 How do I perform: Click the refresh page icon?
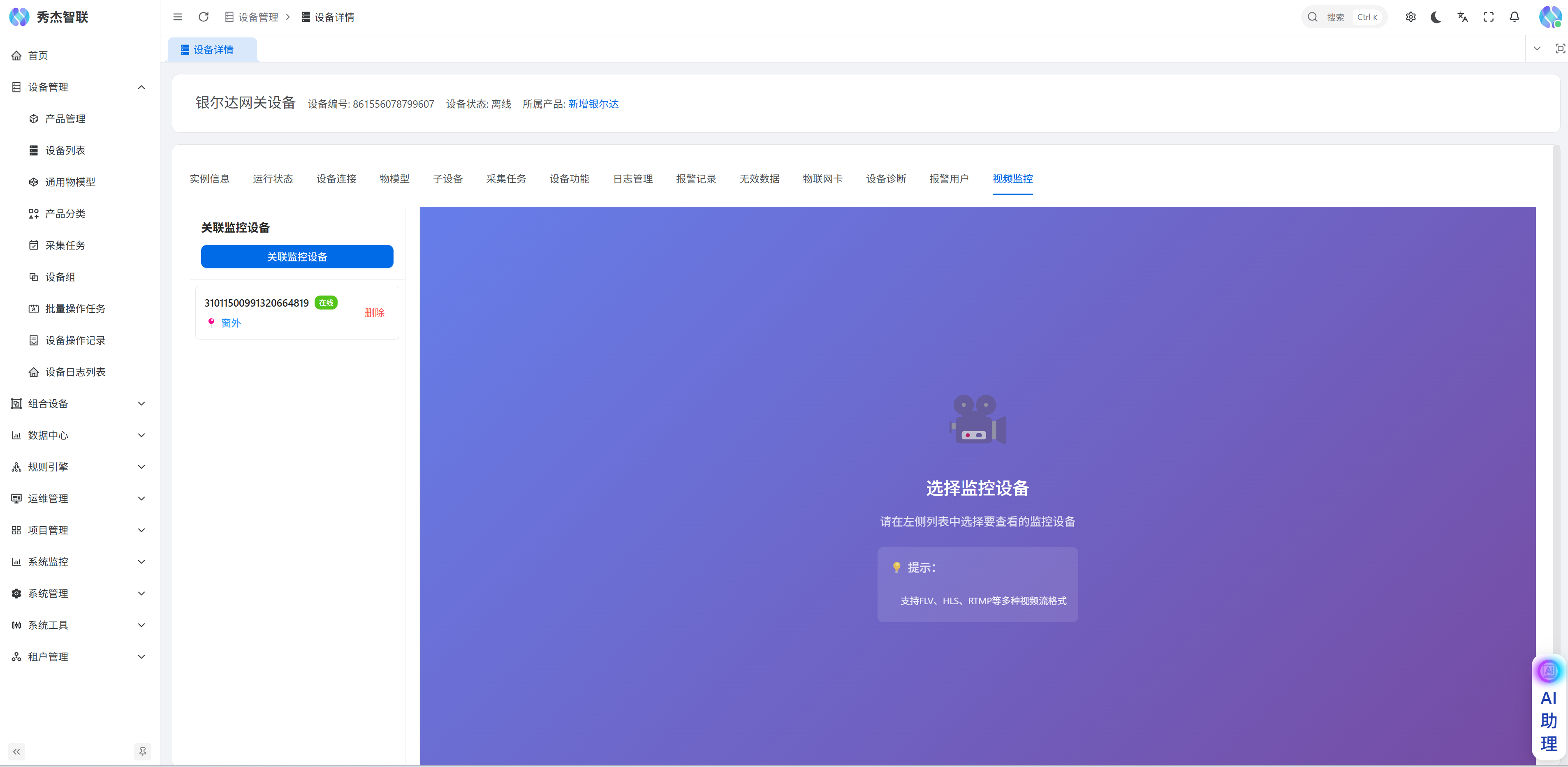(x=203, y=17)
